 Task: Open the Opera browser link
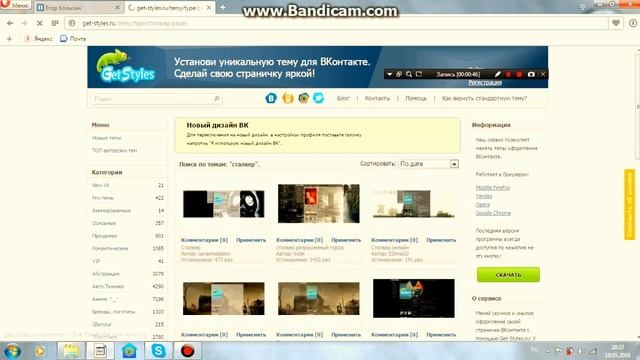[482, 204]
